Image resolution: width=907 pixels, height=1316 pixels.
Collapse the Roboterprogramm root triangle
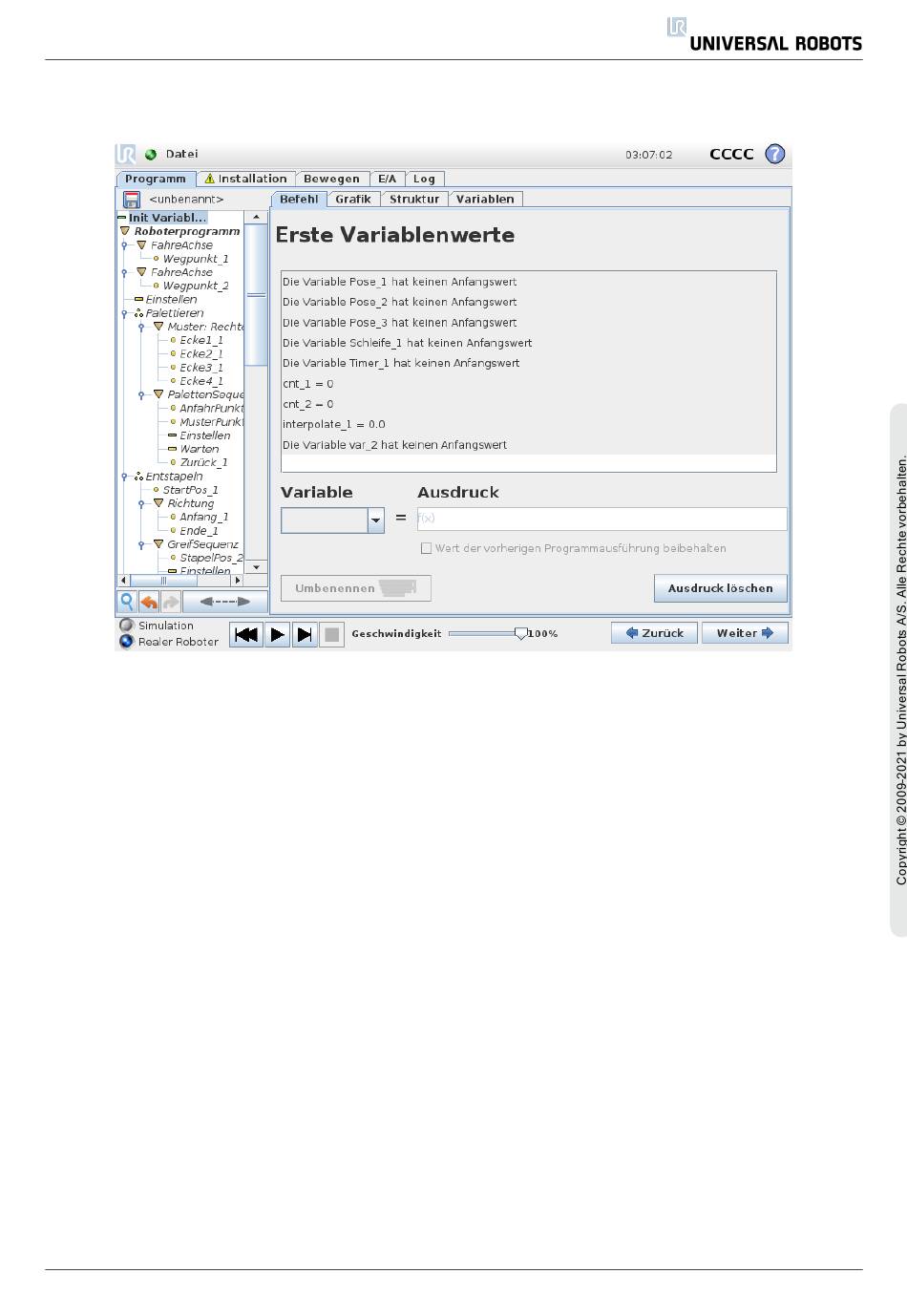[x=124, y=231]
